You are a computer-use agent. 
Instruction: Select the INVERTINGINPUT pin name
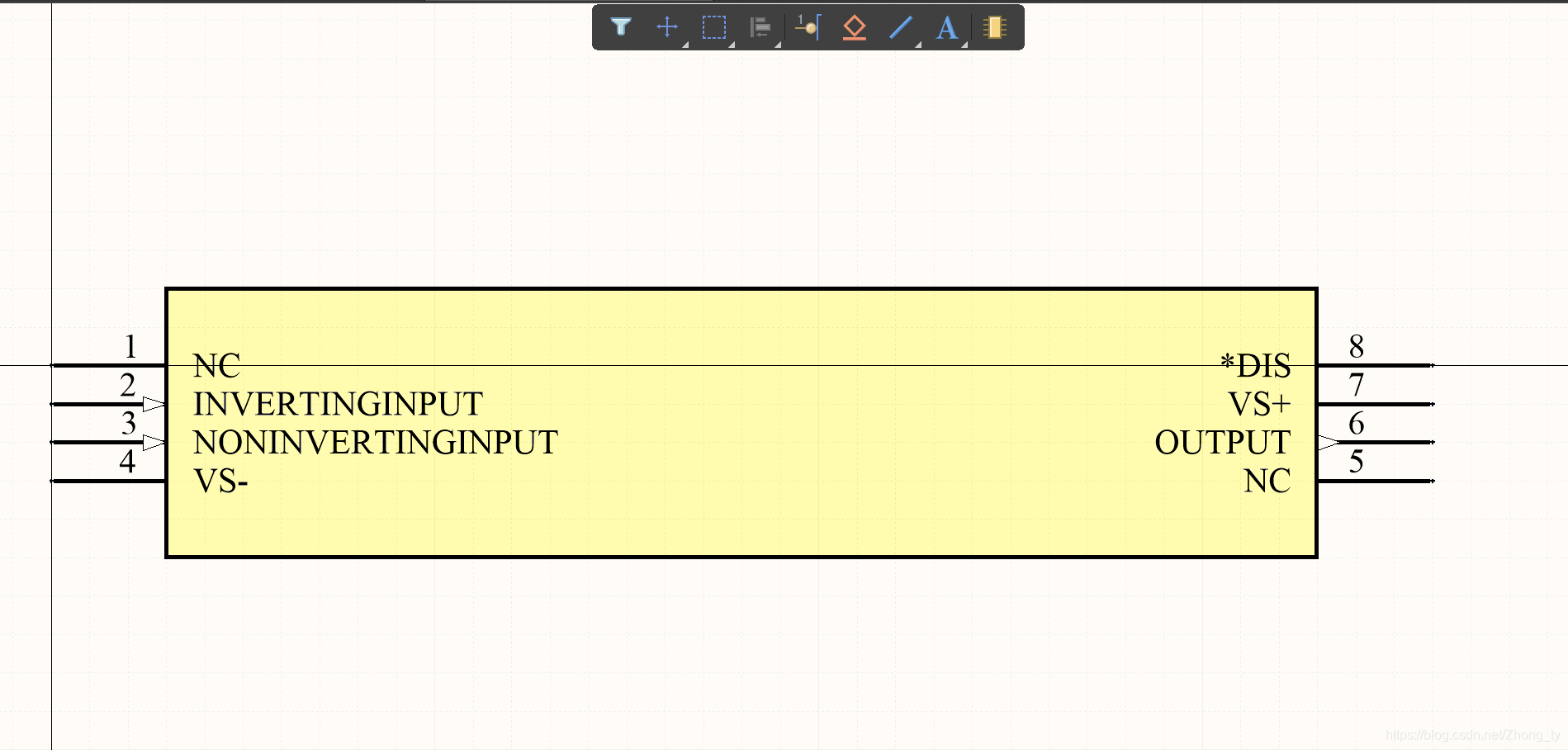click(x=338, y=404)
